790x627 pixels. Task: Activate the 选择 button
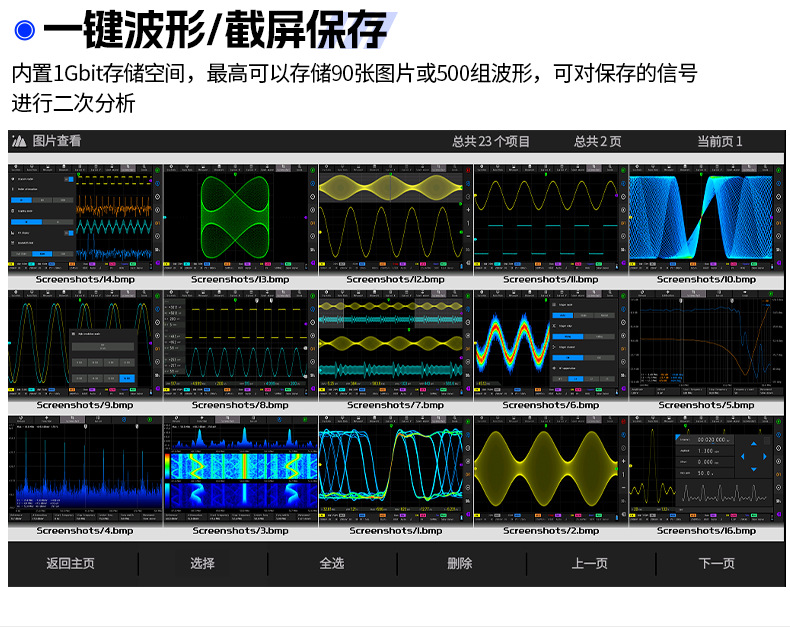tap(203, 563)
